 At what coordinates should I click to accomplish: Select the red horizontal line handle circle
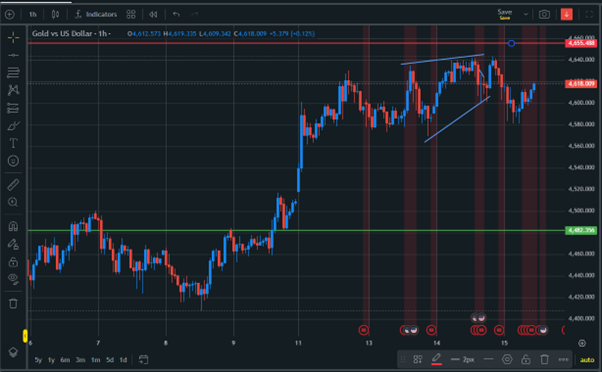click(x=511, y=43)
